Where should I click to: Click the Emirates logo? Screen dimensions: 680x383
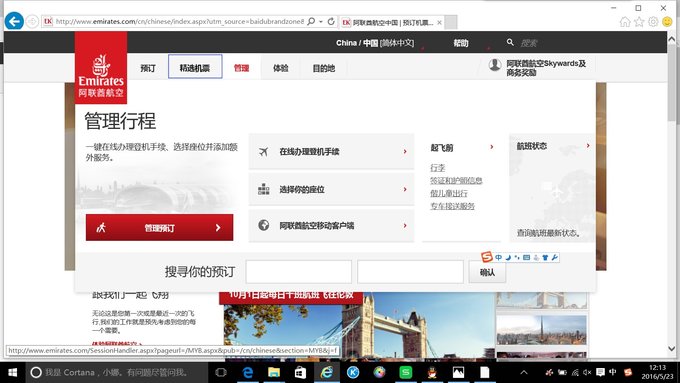coord(101,68)
